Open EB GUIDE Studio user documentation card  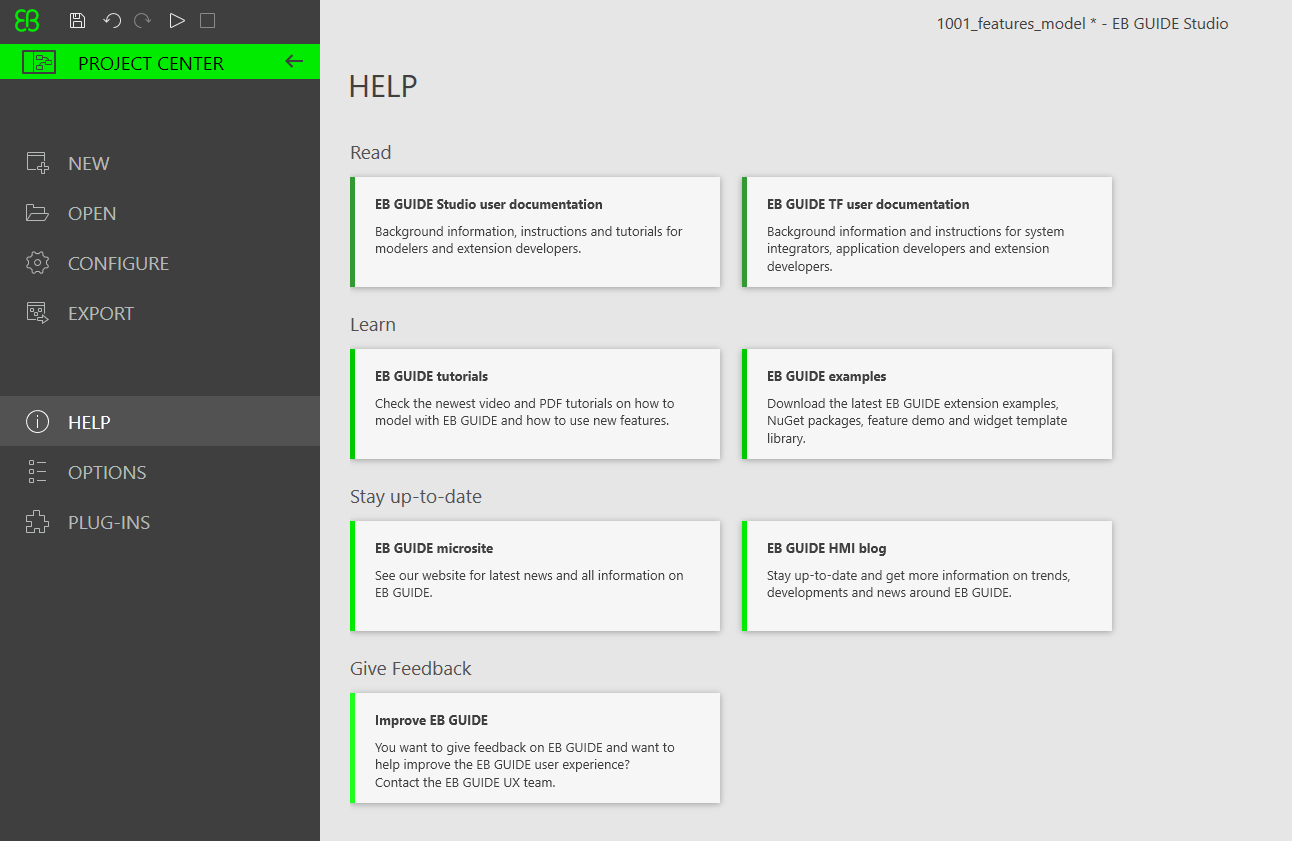click(535, 232)
